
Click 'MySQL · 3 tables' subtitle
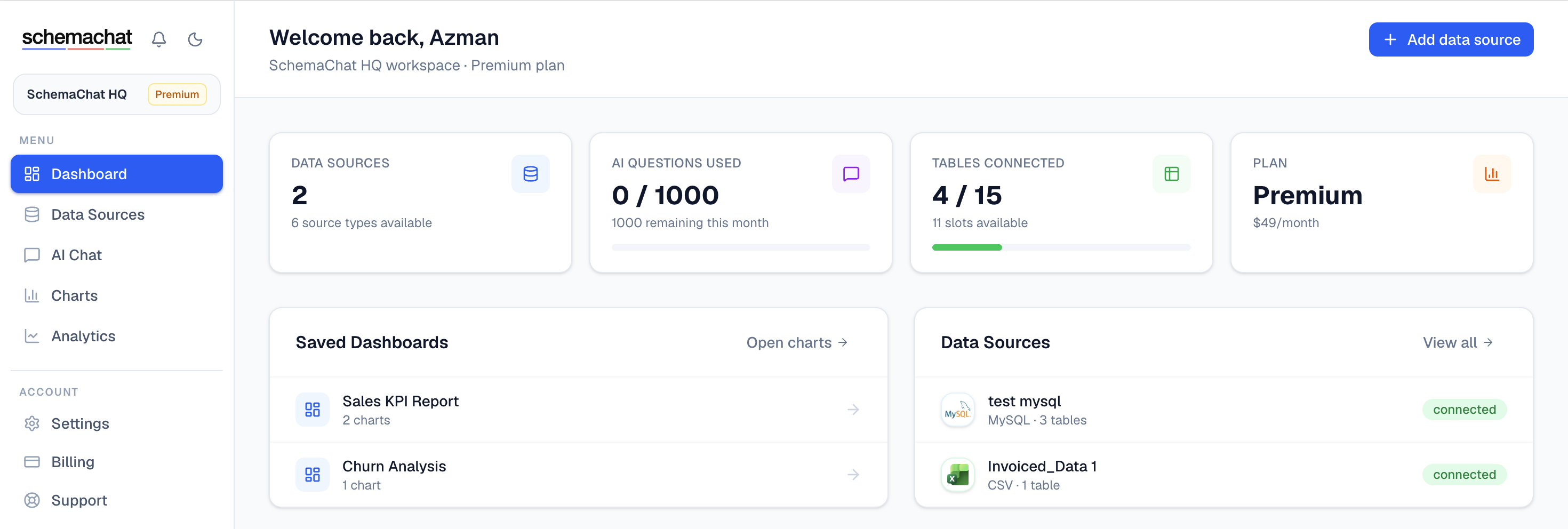coord(1037,420)
